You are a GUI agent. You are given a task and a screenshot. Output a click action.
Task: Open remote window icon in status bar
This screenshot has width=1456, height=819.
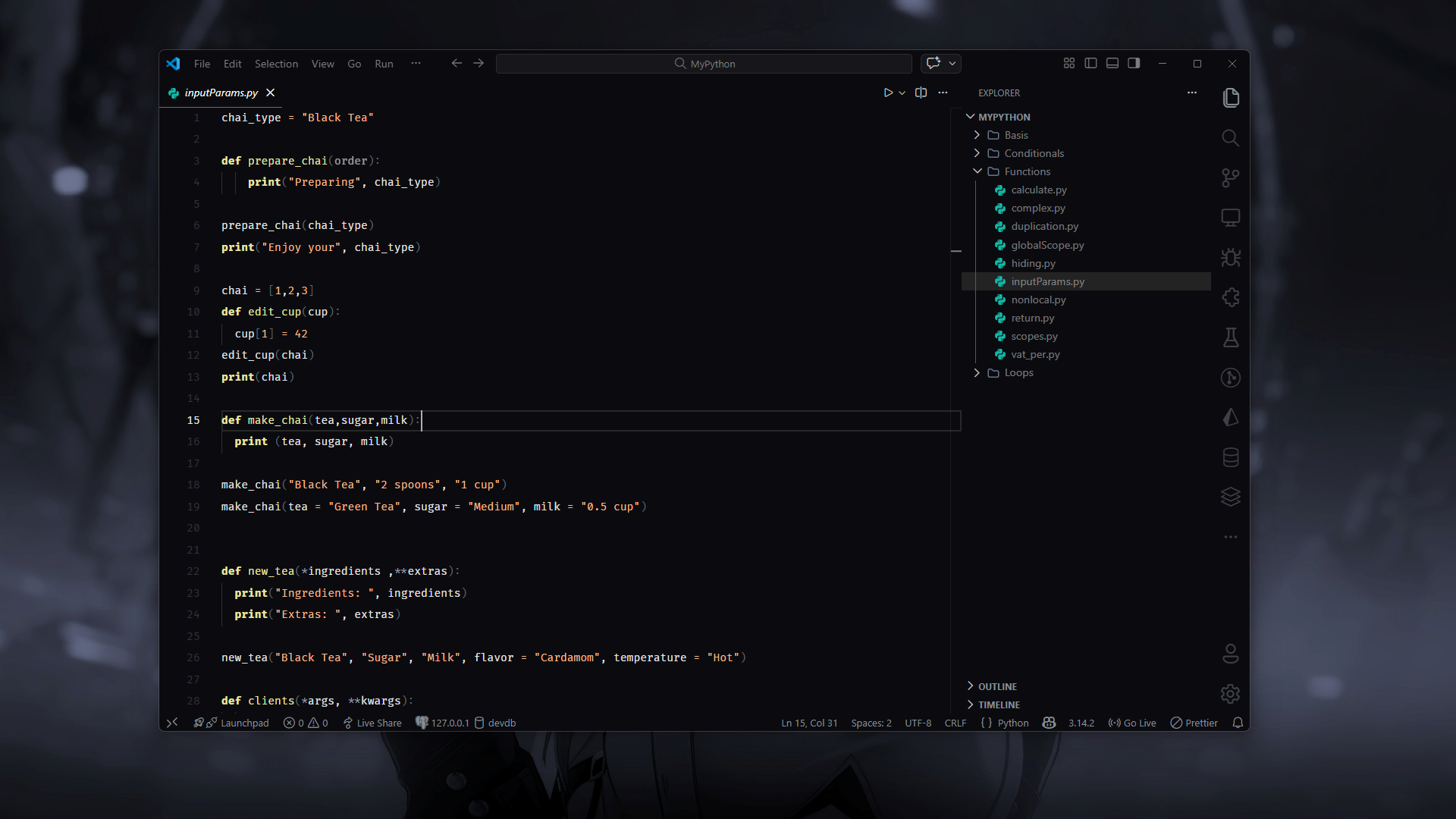tap(172, 723)
